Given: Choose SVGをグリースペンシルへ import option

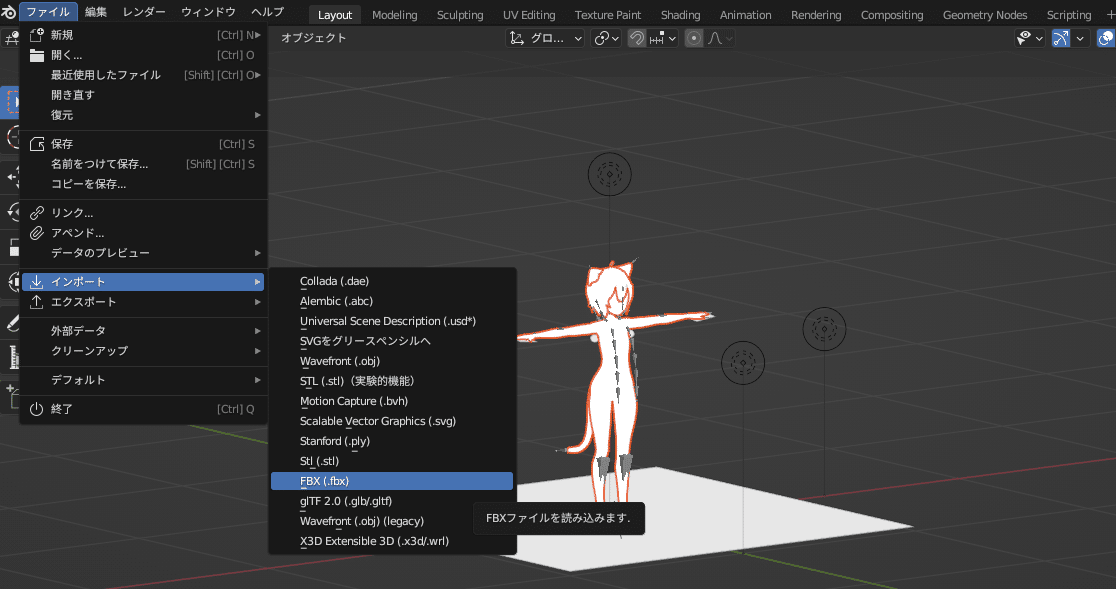Looking at the screenshot, I should (x=392, y=341).
